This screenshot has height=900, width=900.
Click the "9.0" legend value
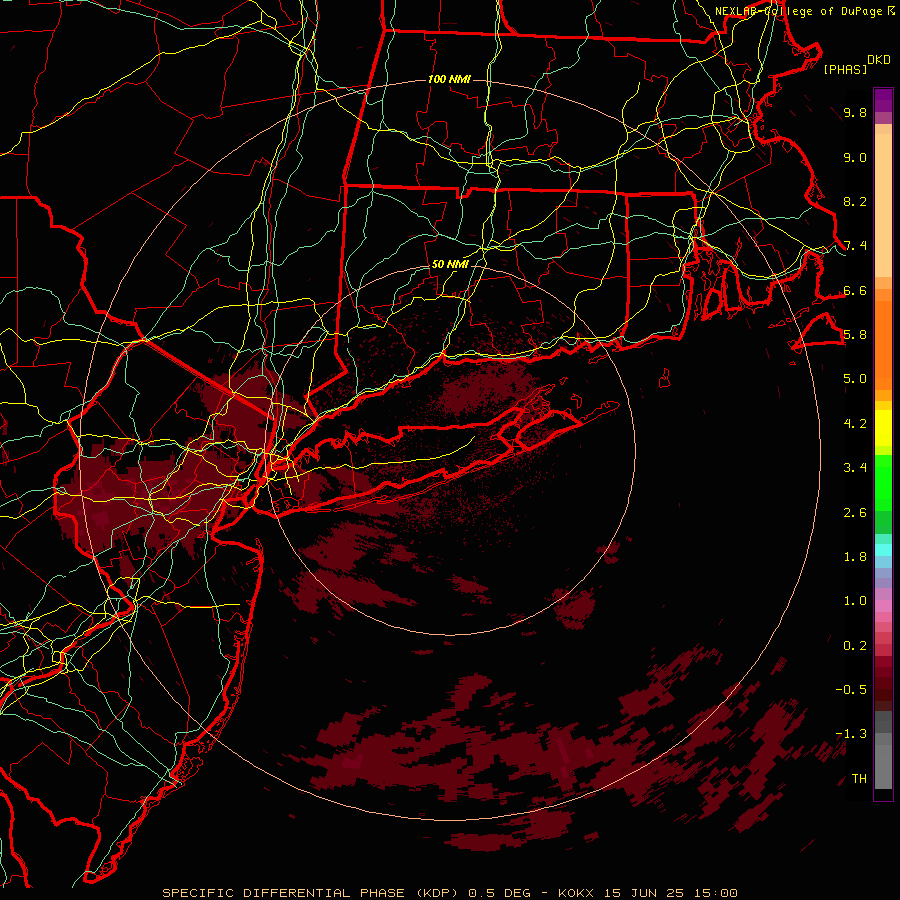click(x=855, y=157)
